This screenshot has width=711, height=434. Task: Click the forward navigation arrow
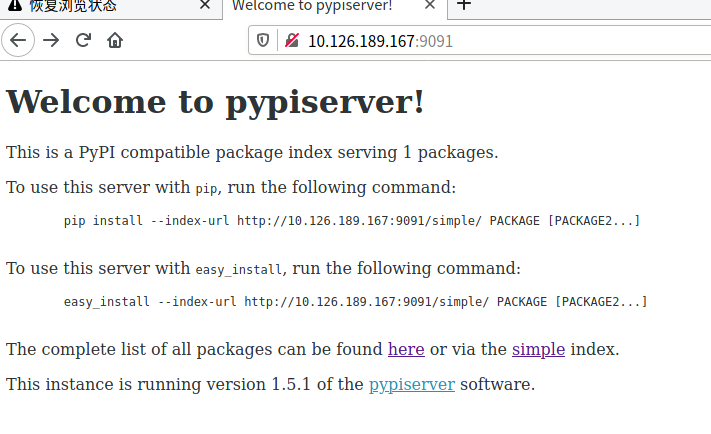point(51,40)
